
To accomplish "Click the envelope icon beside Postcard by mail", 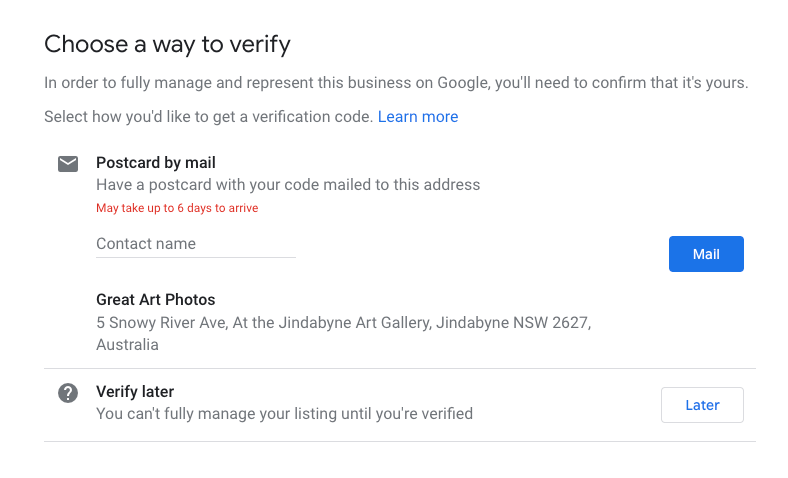I will tap(68, 164).
